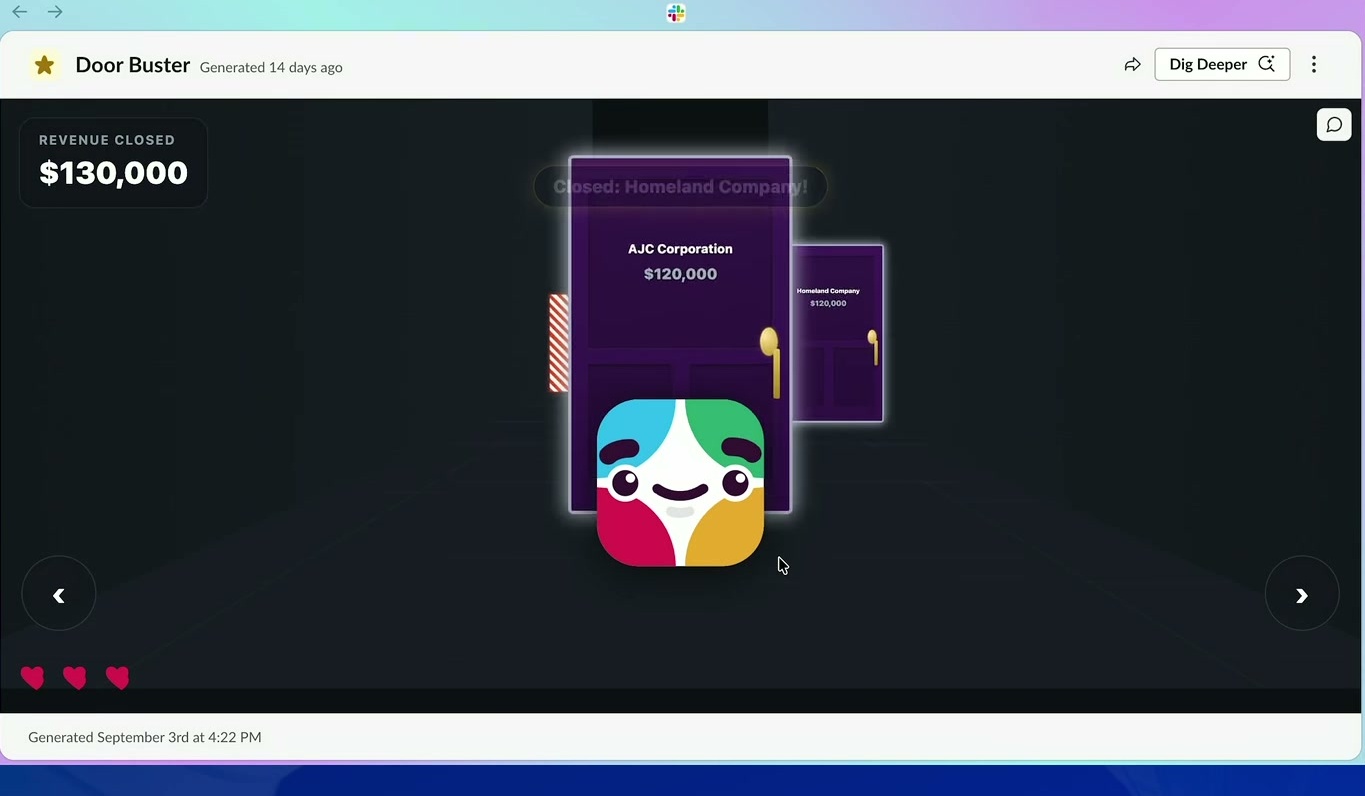Click the AJC Corporation purple door
The height and width of the screenshot is (796, 1365).
coord(680,334)
